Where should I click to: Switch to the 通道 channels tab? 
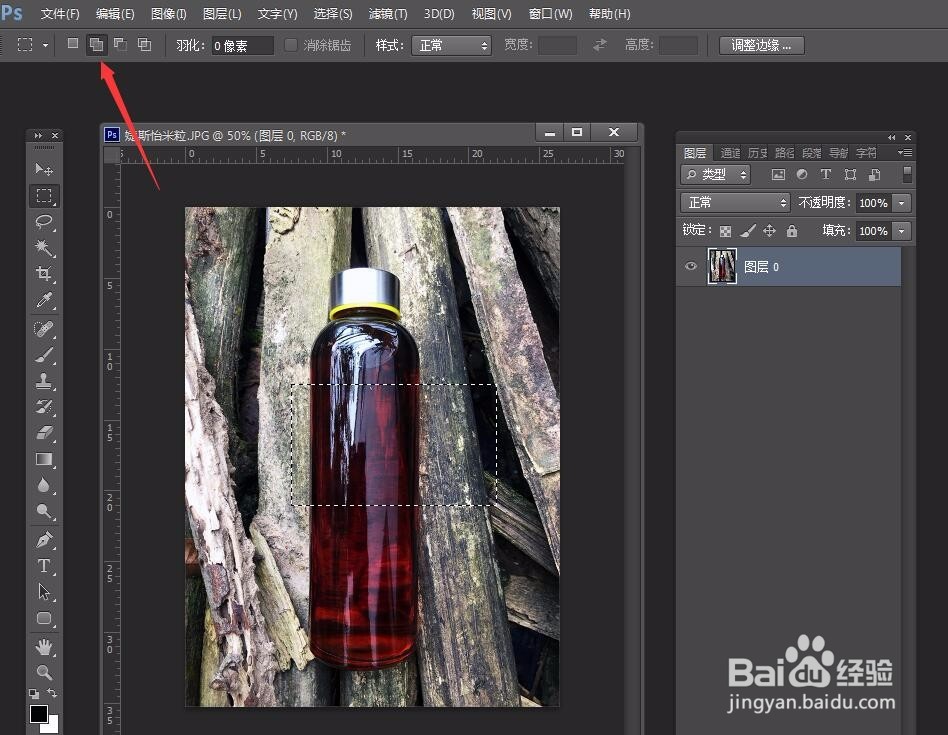pos(730,153)
